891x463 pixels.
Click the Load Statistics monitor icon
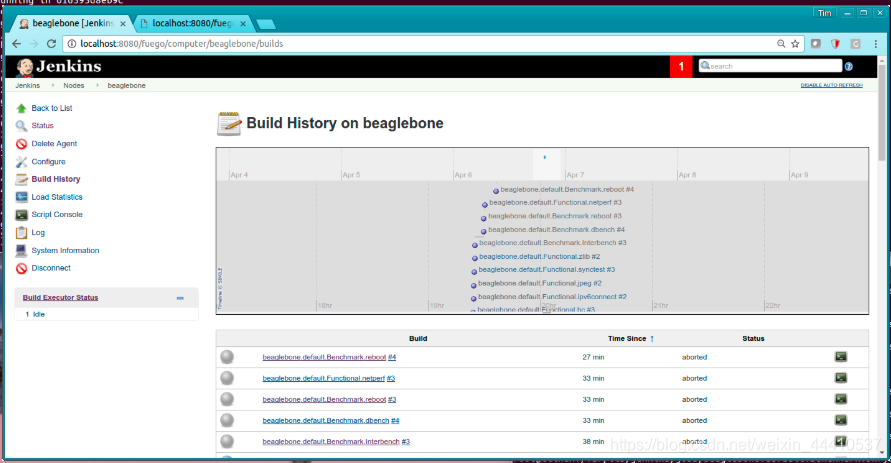pyautogui.click(x=21, y=197)
